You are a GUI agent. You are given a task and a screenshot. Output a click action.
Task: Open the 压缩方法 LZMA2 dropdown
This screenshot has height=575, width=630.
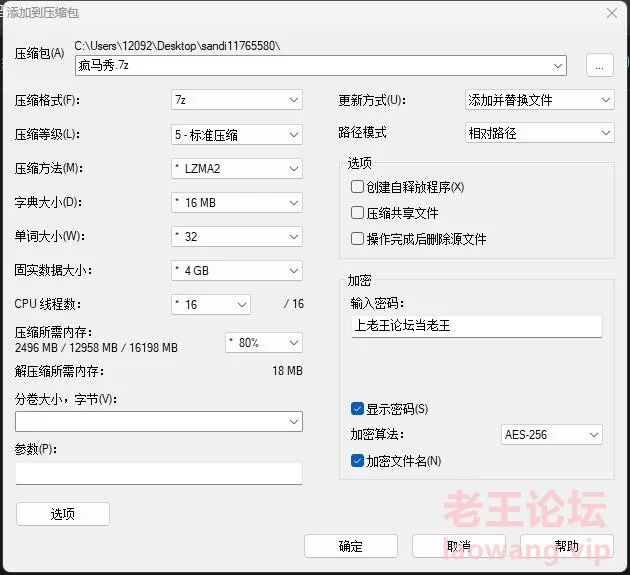pyautogui.click(x=237, y=168)
